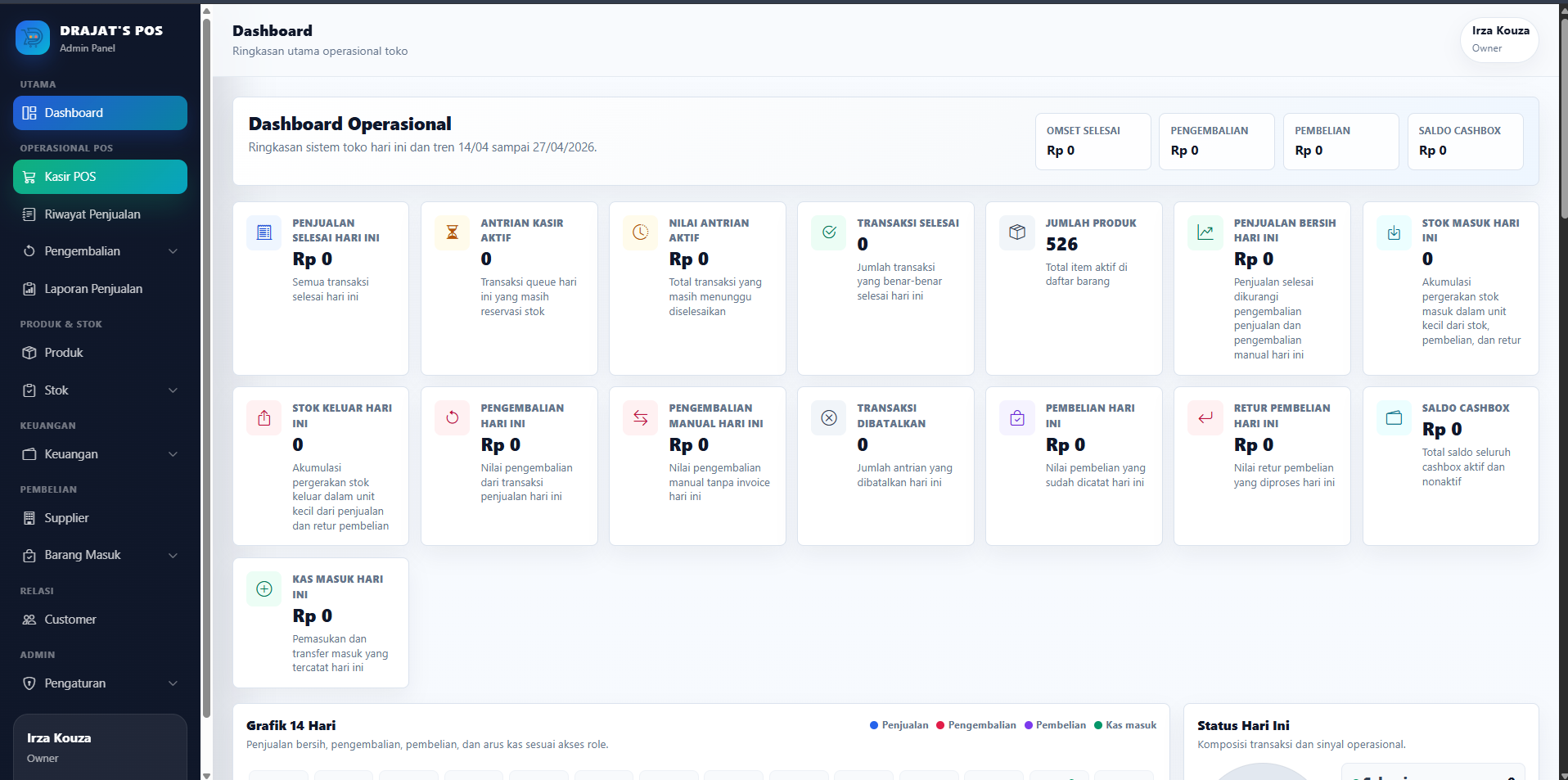Click the Nilai Antrian Aktif clock icon

pos(641,232)
